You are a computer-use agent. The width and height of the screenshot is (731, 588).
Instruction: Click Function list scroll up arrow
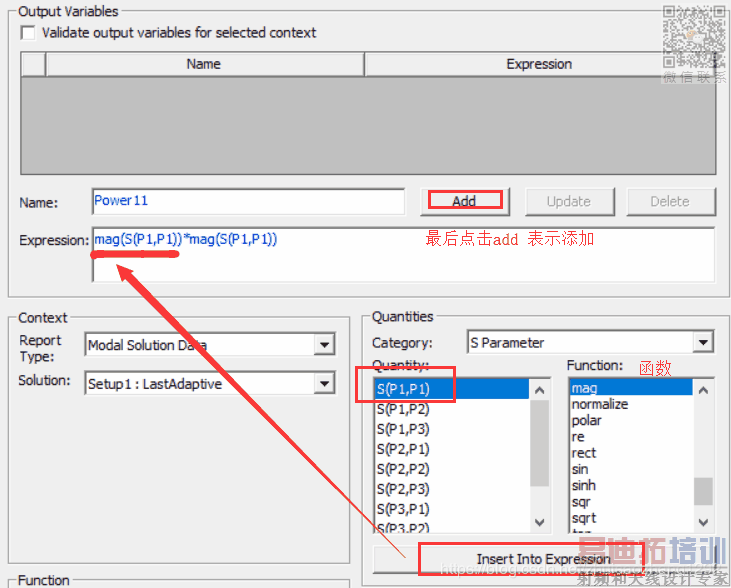click(x=703, y=390)
